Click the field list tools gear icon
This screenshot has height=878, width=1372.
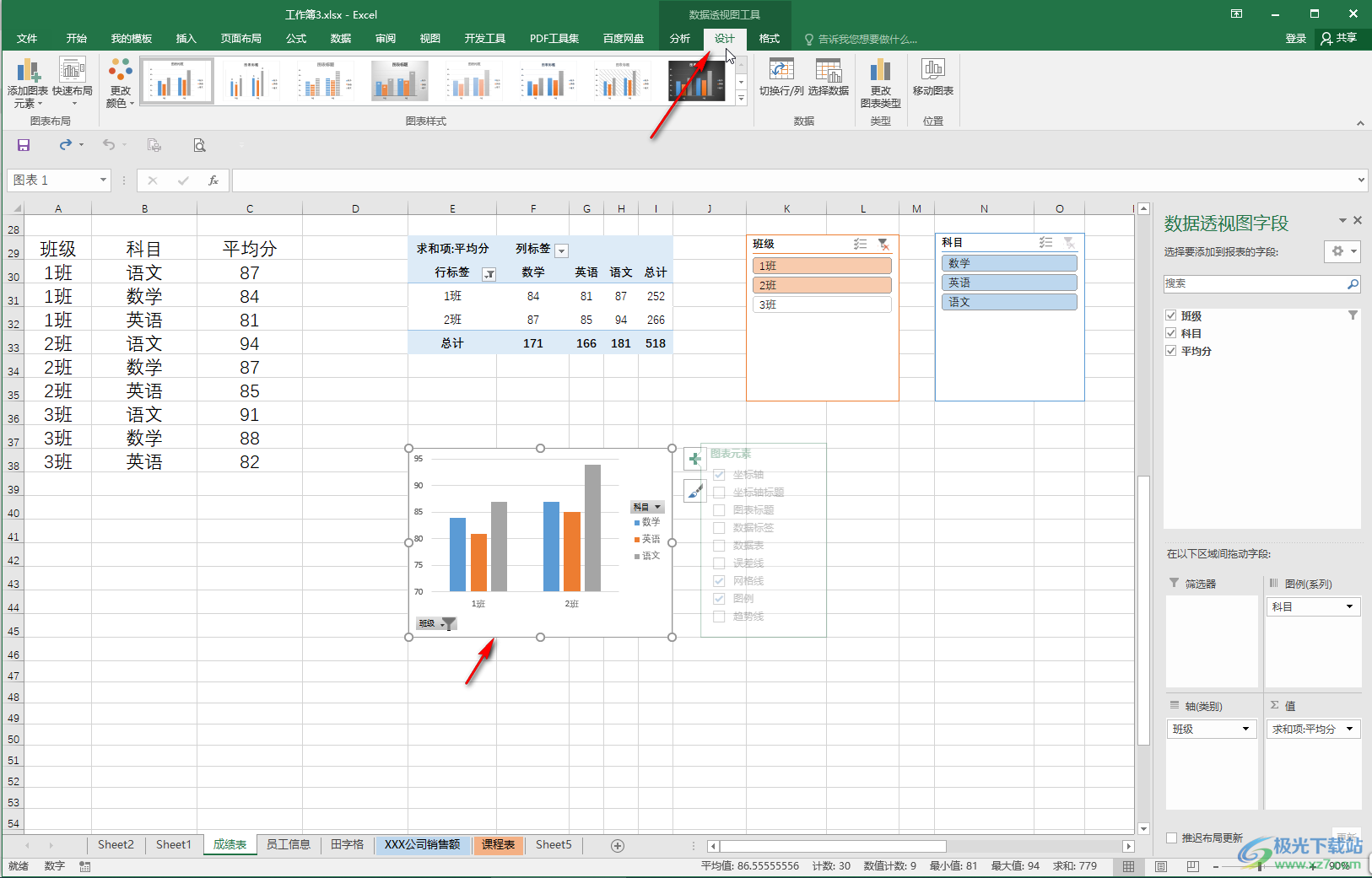coord(1342,251)
